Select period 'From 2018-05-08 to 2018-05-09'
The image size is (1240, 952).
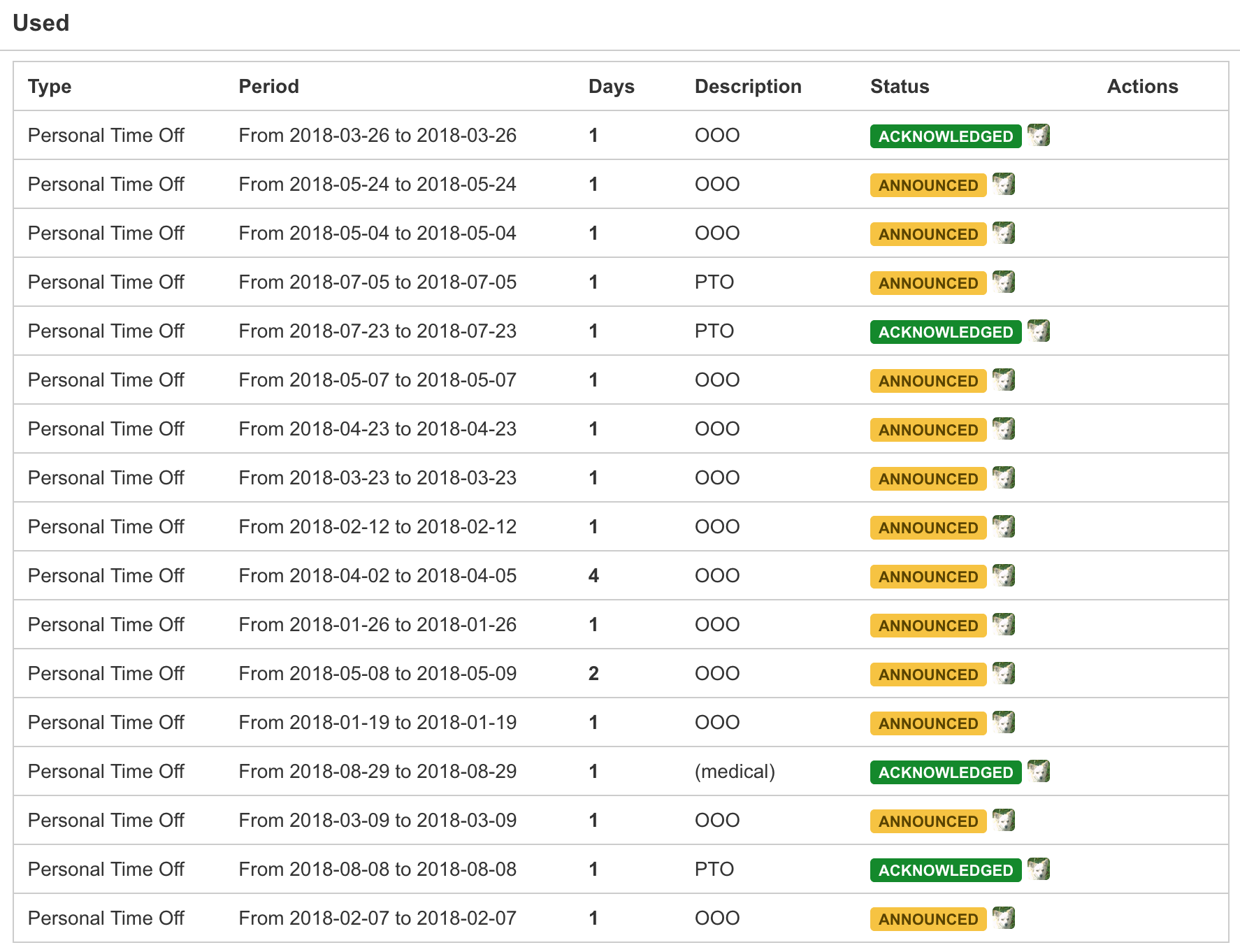377,673
